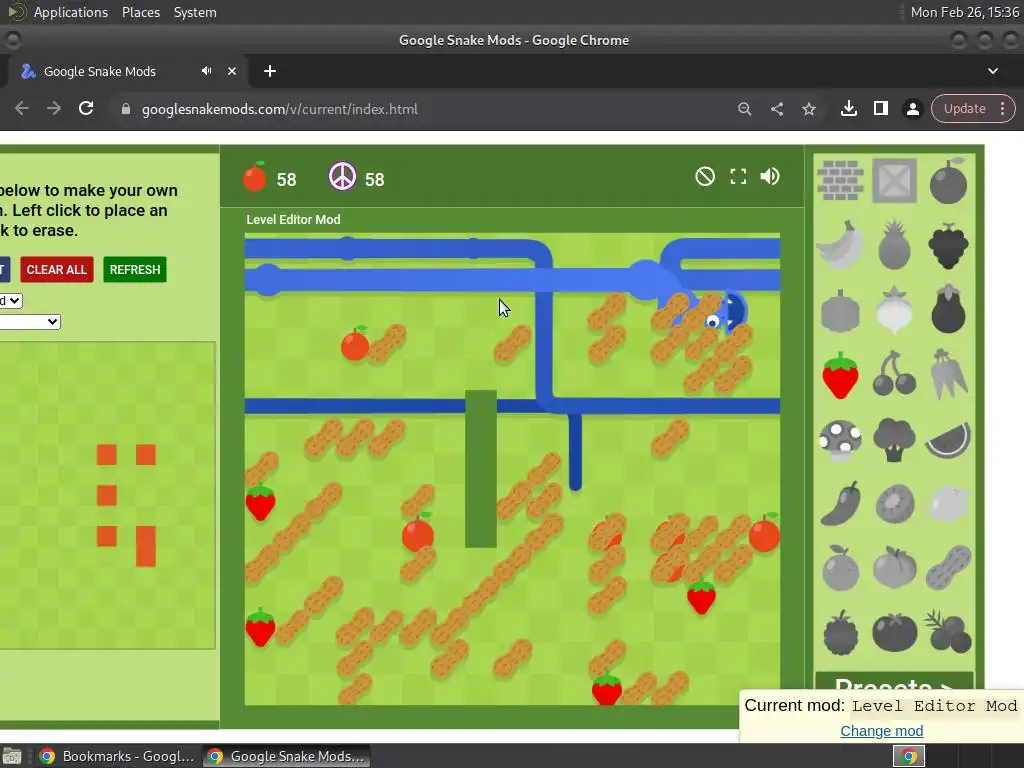The image size is (1024, 768).
Task: Pick the blackberry item
Action: (x=840, y=632)
